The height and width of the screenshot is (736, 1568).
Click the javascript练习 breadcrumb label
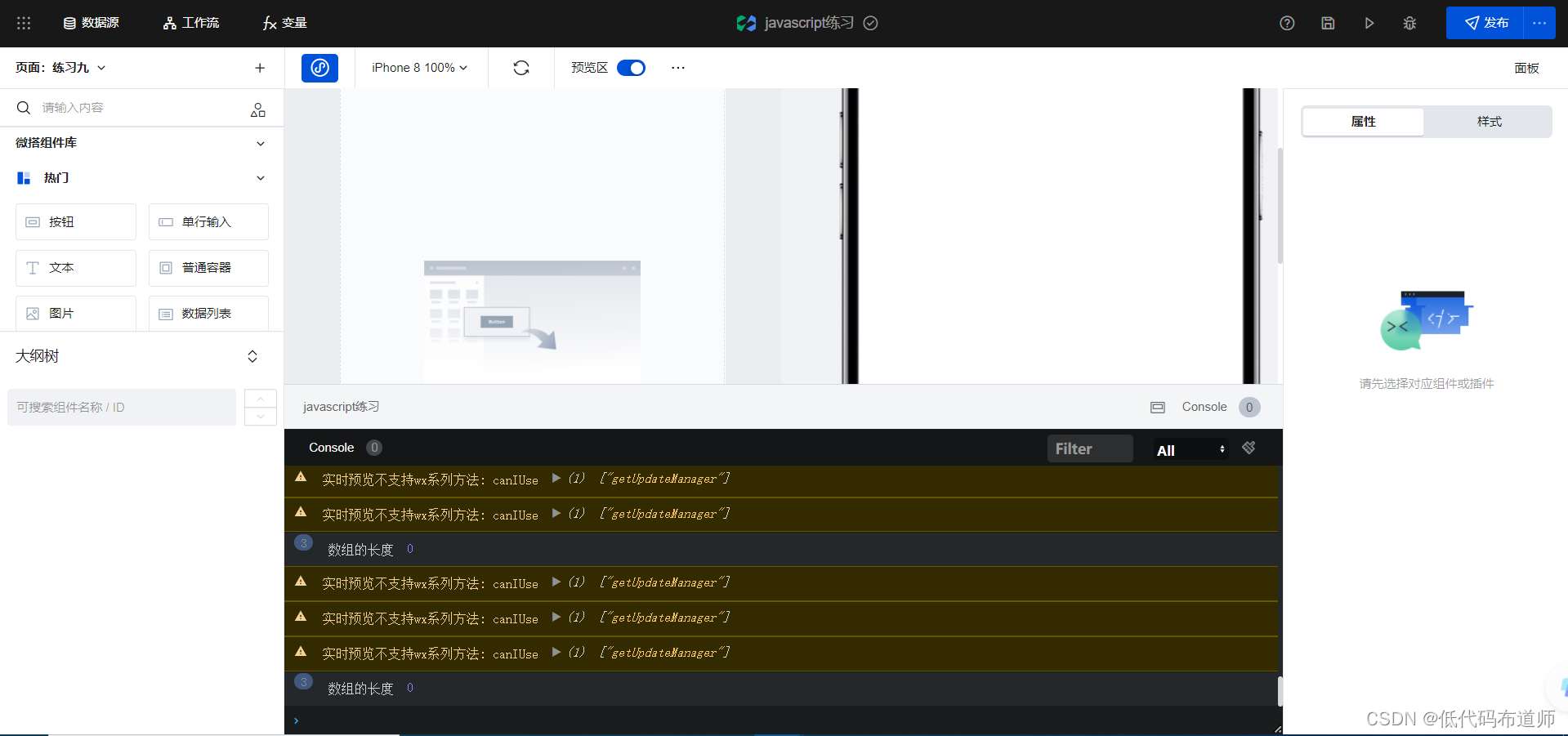341,407
